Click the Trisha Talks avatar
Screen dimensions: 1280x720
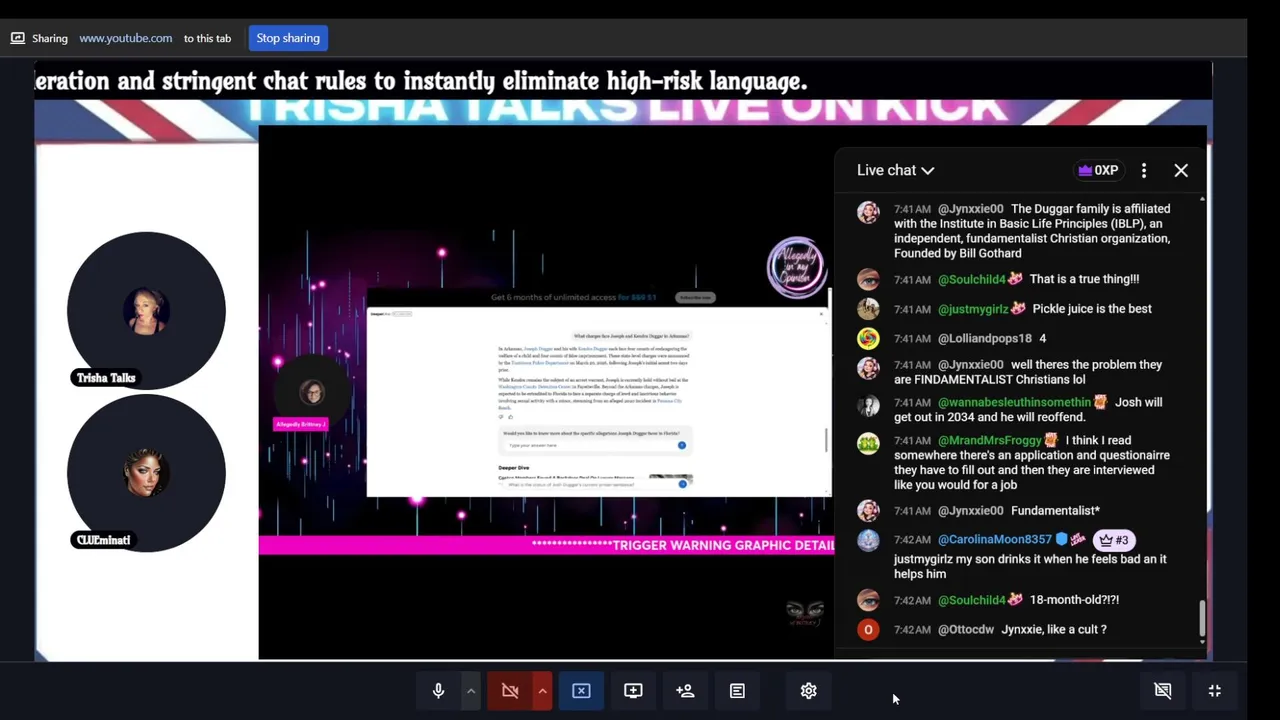click(146, 311)
